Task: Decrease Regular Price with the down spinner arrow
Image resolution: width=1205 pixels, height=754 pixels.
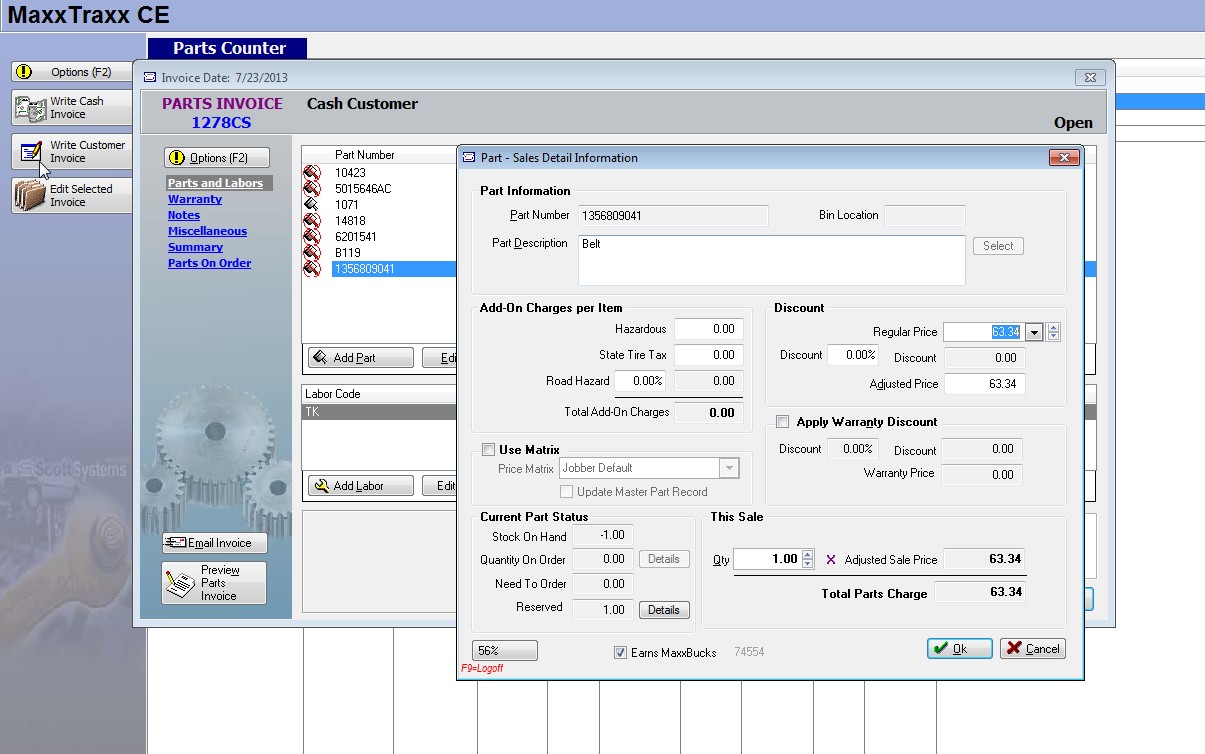Action: click(1054, 337)
